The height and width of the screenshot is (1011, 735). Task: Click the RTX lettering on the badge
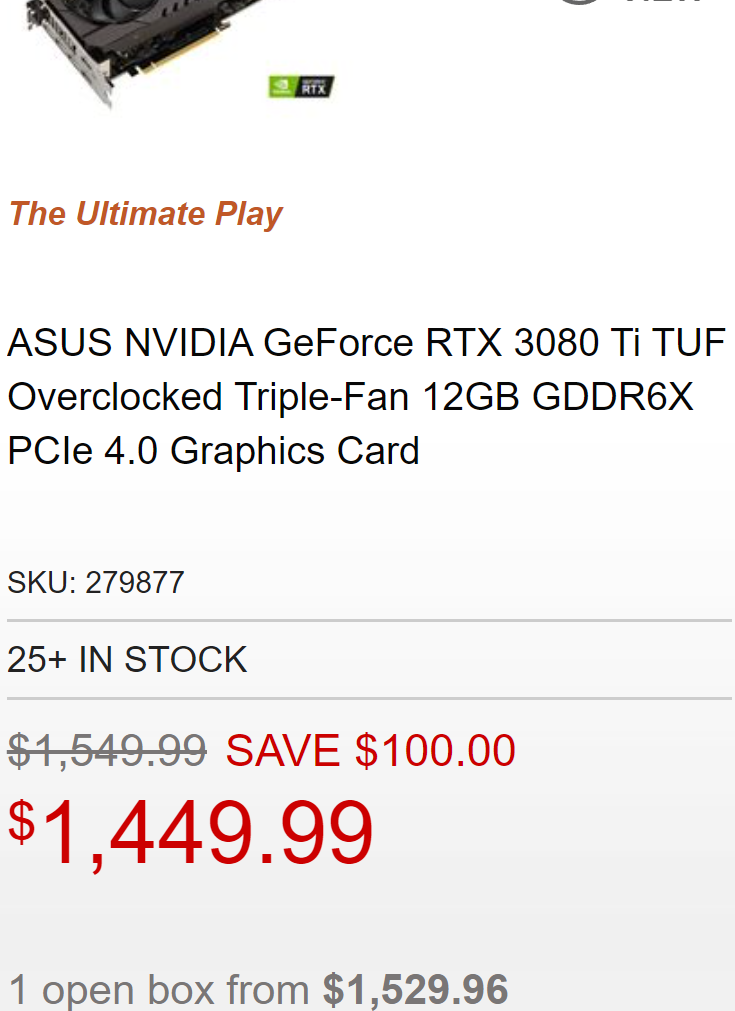pyautogui.click(x=313, y=88)
